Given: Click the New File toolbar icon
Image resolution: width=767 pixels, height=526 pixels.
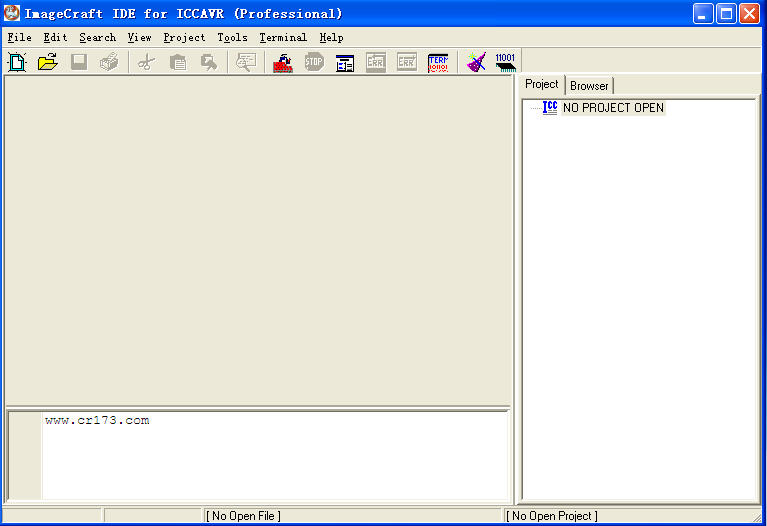Looking at the screenshot, I should pyautogui.click(x=17, y=62).
